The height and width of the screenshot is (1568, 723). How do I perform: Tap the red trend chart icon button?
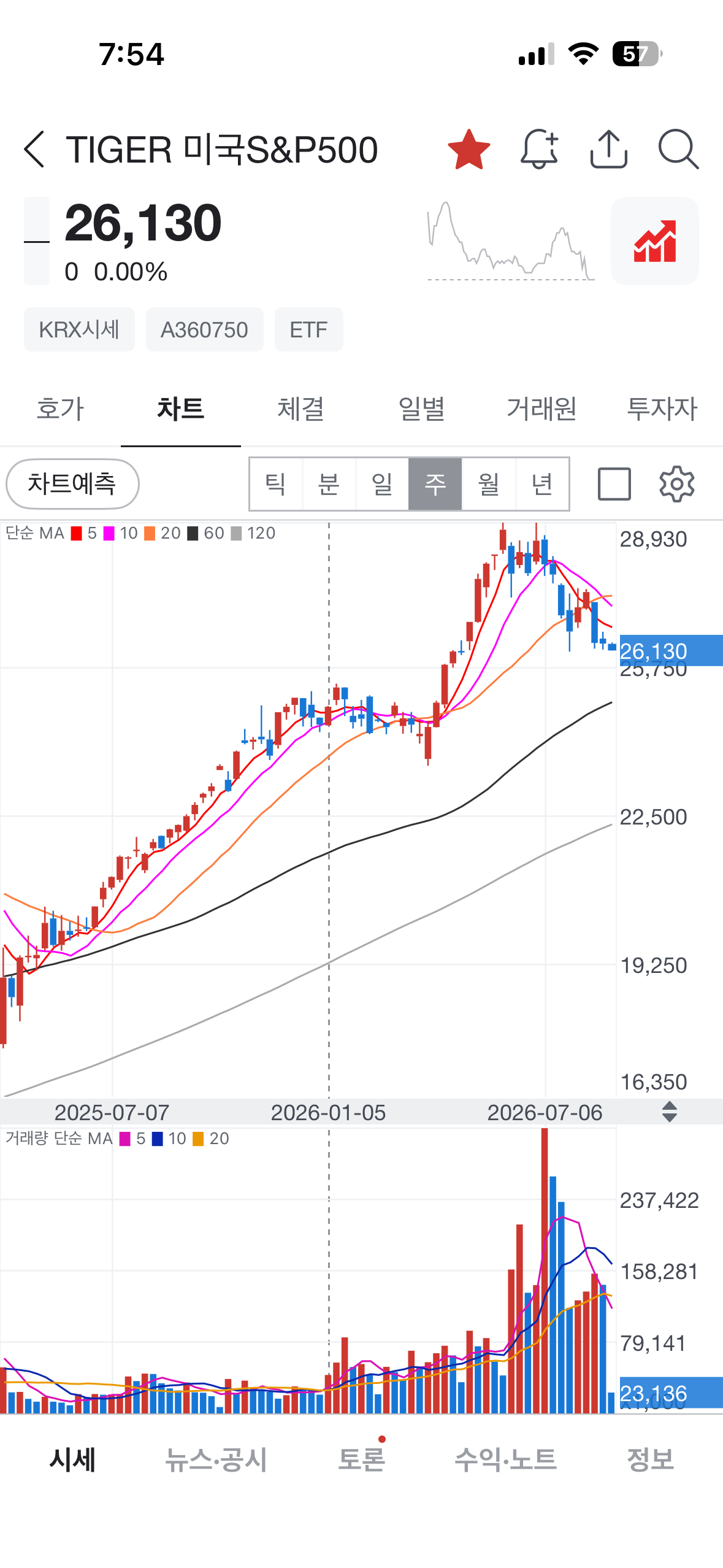[x=655, y=241]
